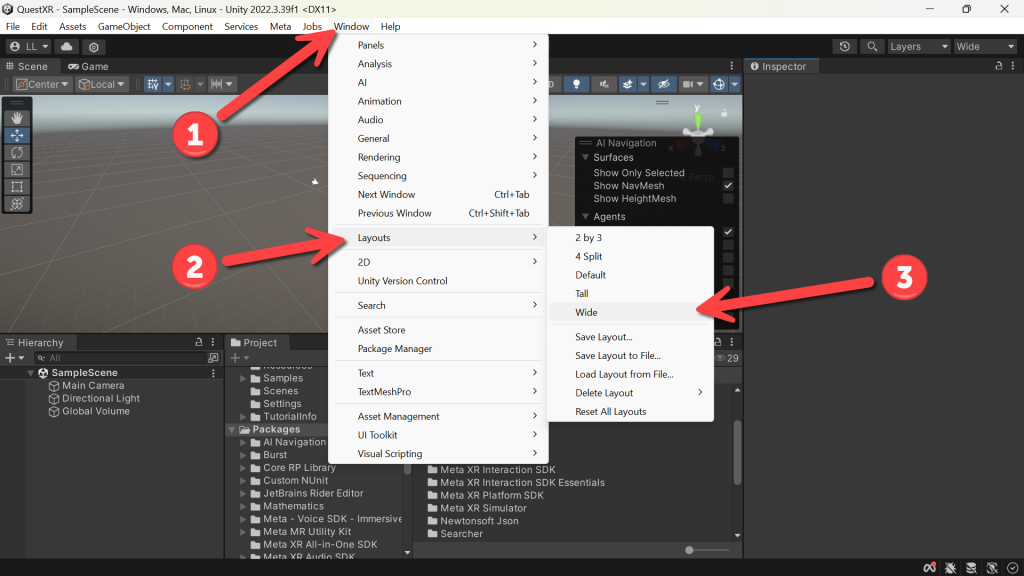1024x576 pixels.
Task: Open the LL account dropdown
Action: pyautogui.click(x=29, y=46)
